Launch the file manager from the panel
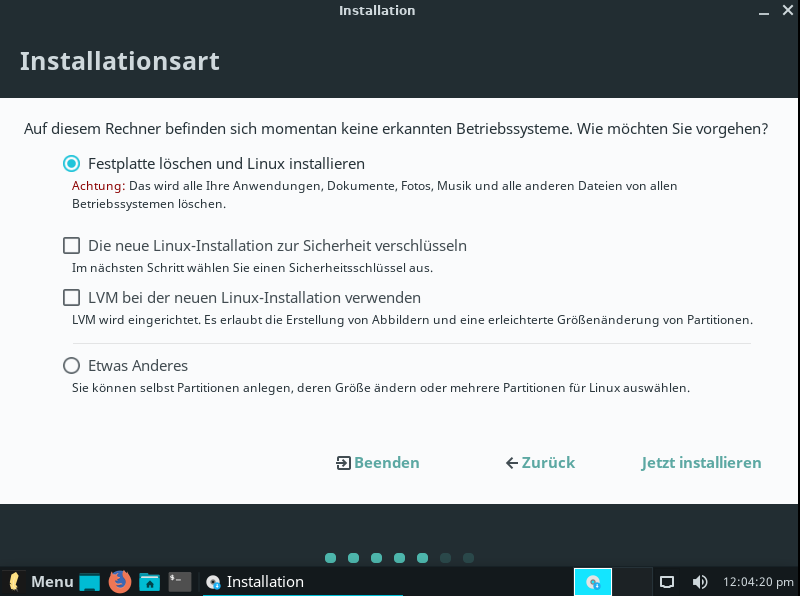 (x=150, y=581)
